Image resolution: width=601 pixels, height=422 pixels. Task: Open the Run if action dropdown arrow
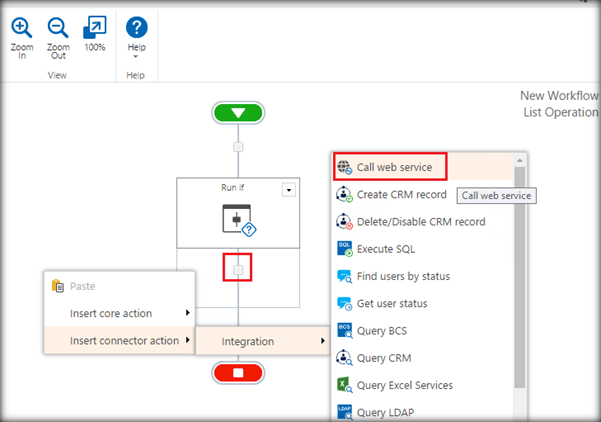point(289,190)
